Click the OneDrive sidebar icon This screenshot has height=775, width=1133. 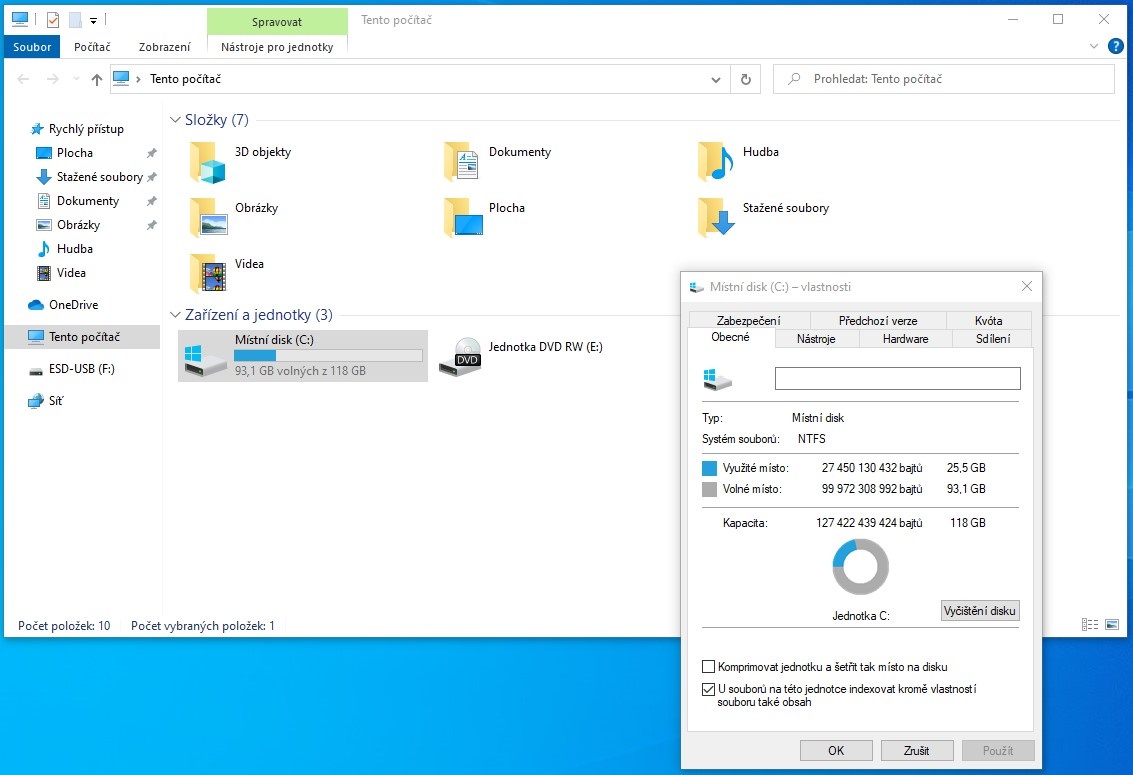click(x=34, y=304)
